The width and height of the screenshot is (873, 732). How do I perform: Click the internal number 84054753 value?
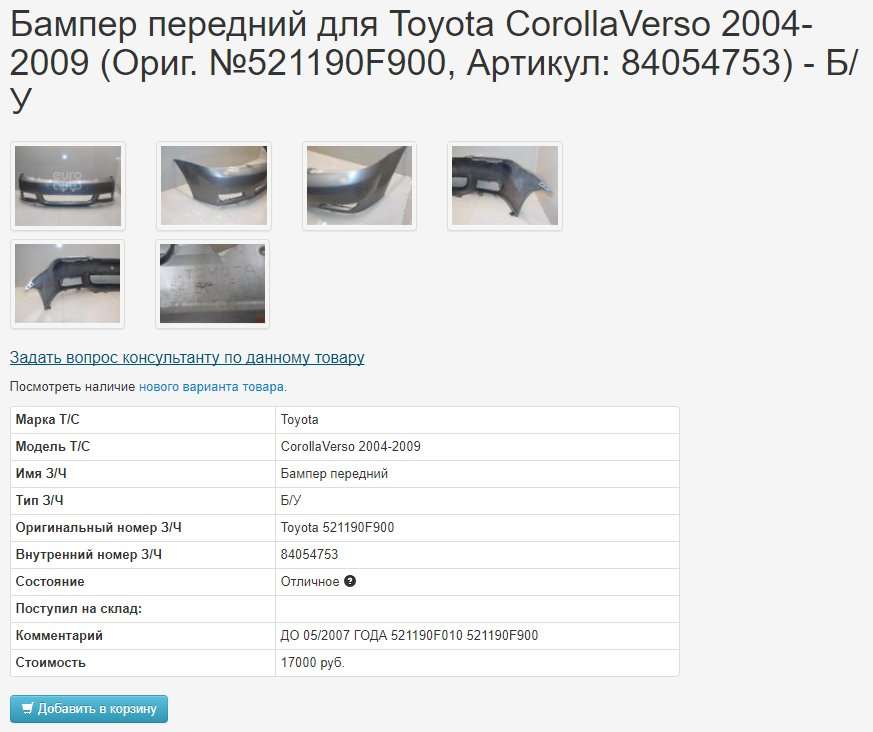click(x=310, y=554)
